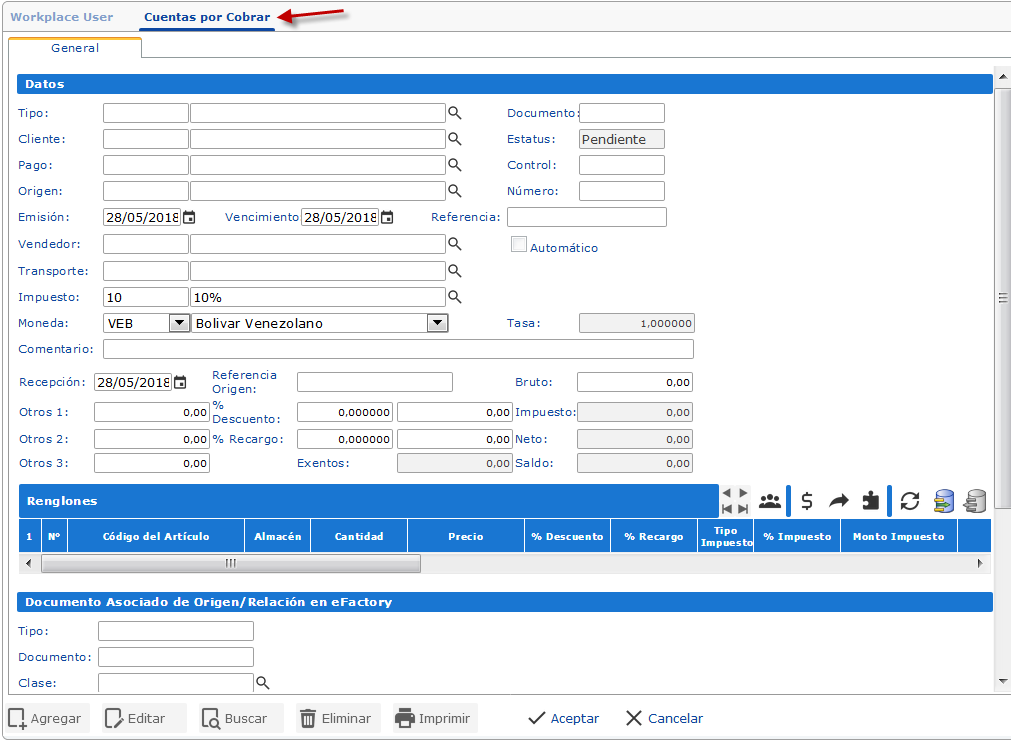Click the curved arrow icon in Renglones
The image size is (1011, 741).
(x=839, y=501)
